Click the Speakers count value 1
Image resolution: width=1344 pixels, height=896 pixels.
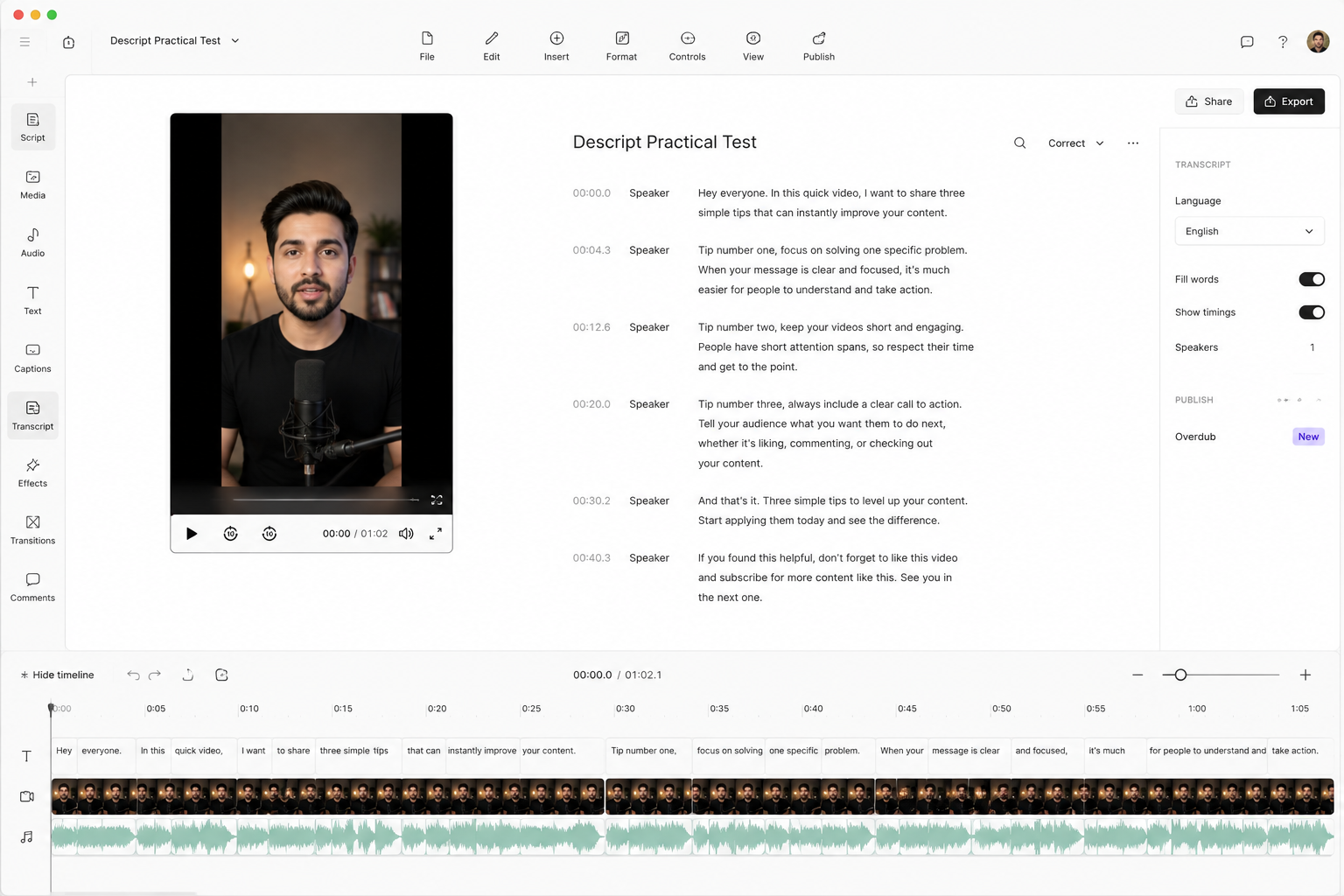pos(1312,347)
